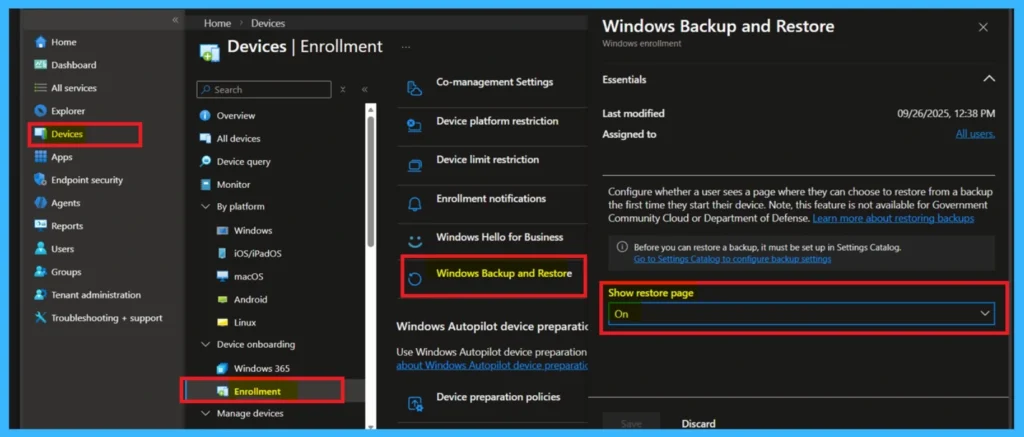
Task: Click the Windows Hello for Business smiley icon
Action: 415,241
